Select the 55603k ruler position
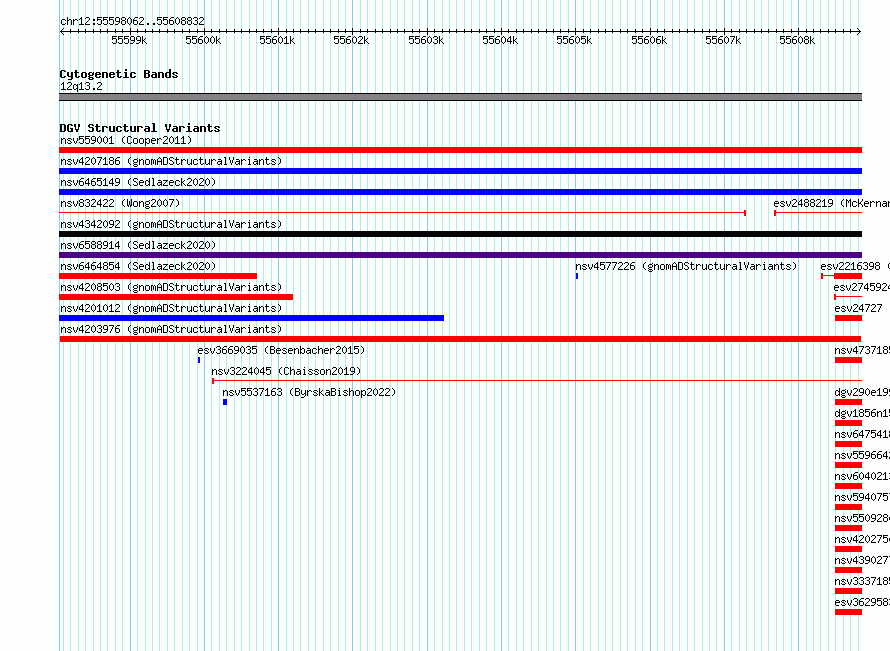The height and width of the screenshot is (651, 890). [426, 40]
